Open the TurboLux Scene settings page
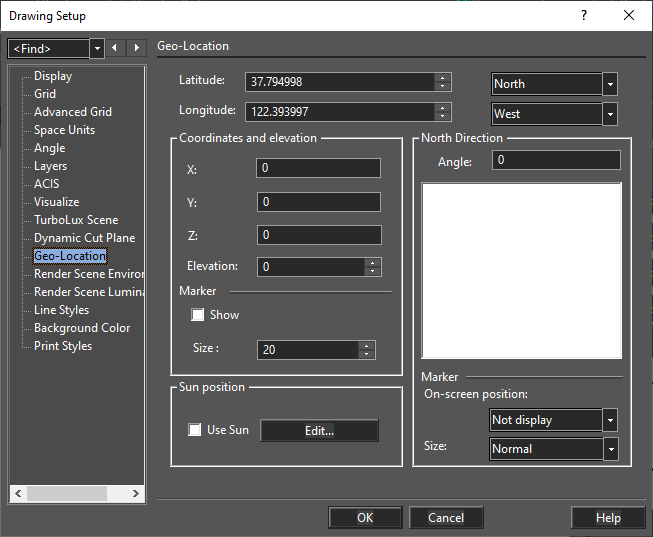Image resolution: width=653 pixels, height=537 pixels. tap(76, 220)
